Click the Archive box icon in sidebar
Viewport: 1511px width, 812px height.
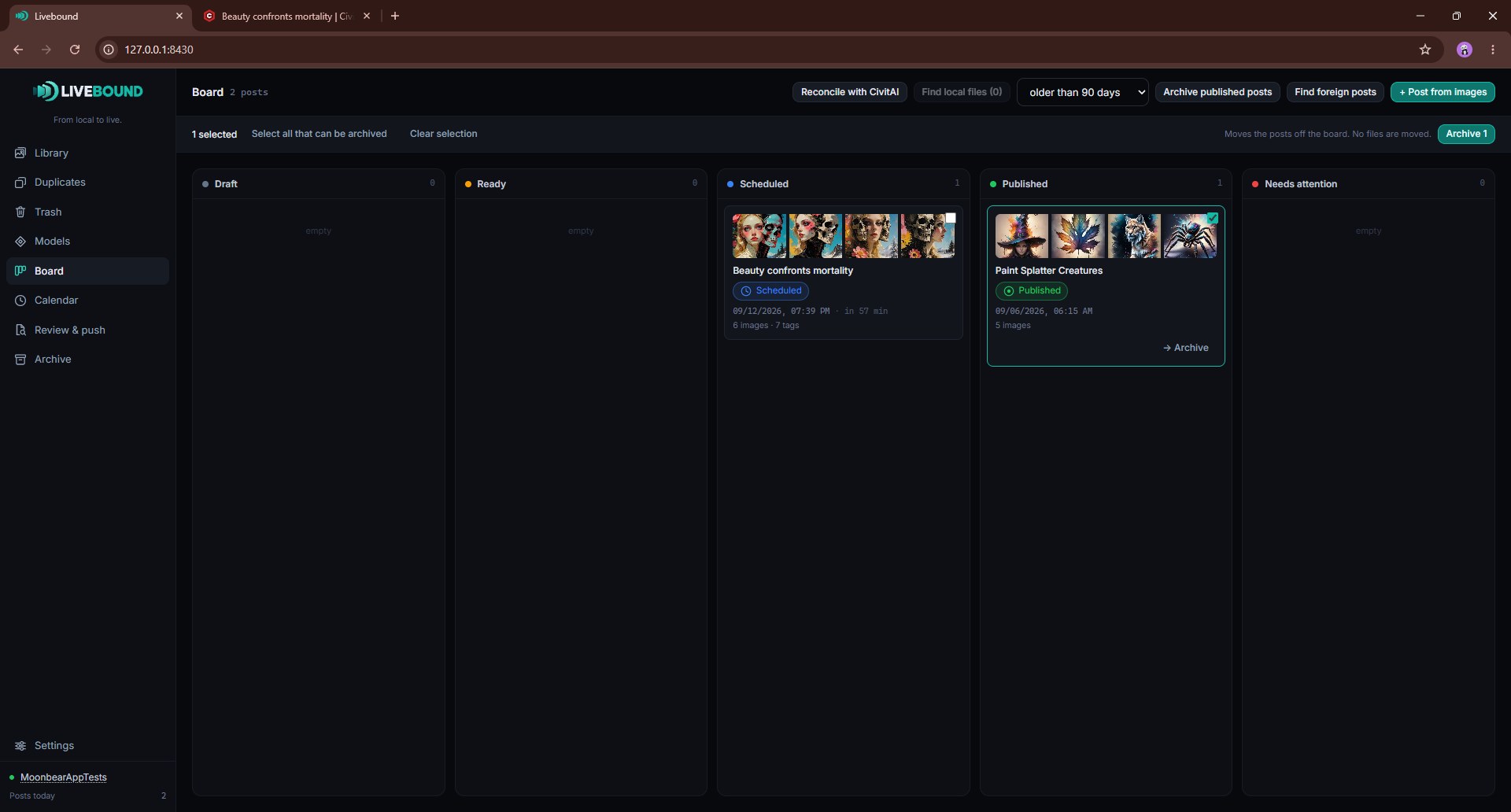20,360
